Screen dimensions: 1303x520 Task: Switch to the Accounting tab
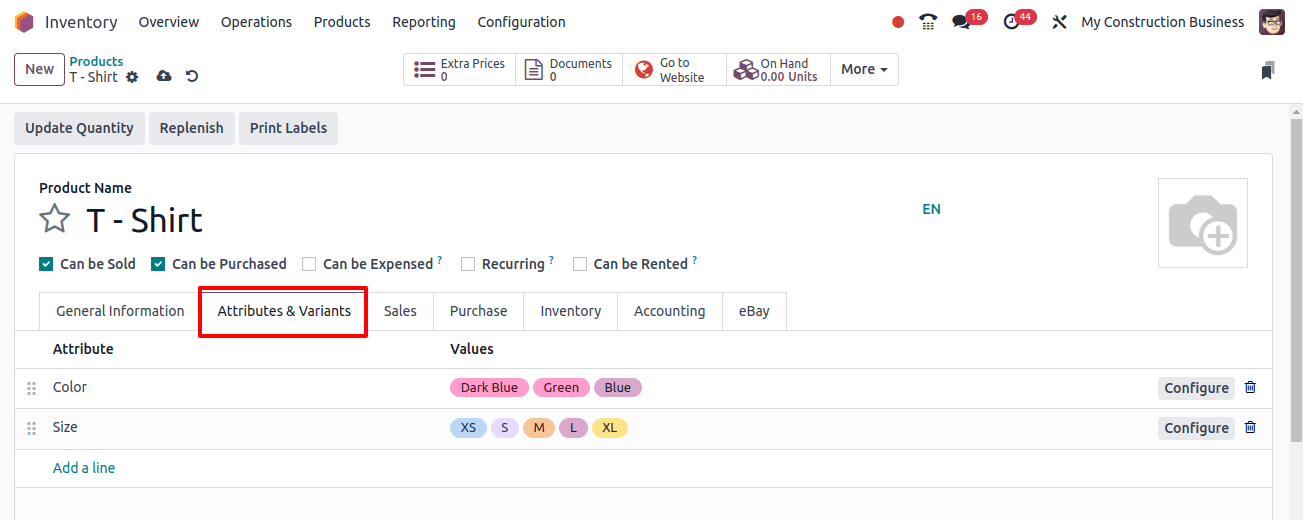670,311
